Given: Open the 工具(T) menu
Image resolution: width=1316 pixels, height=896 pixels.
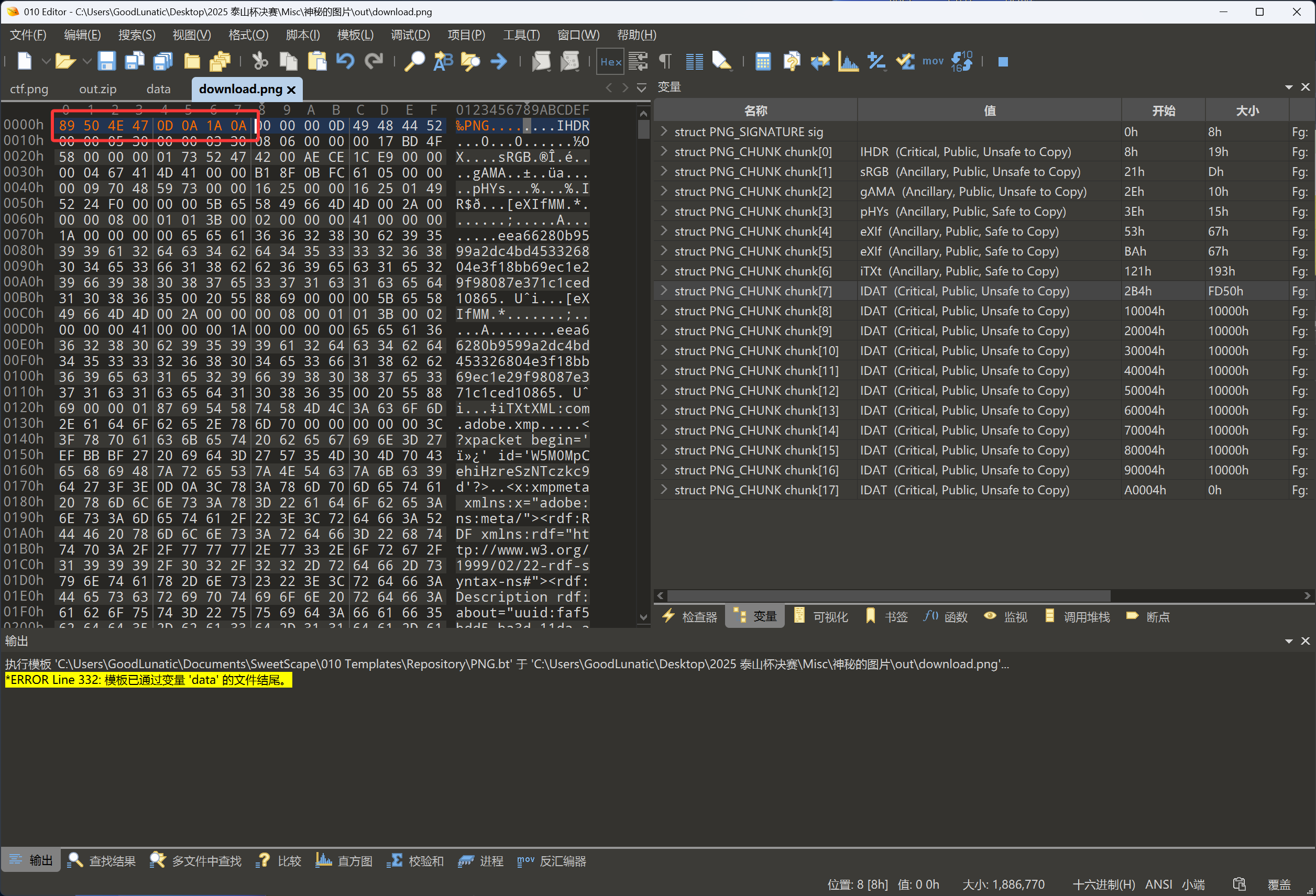Looking at the screenshot, I should pyautogui.click(x=521, y=35).
